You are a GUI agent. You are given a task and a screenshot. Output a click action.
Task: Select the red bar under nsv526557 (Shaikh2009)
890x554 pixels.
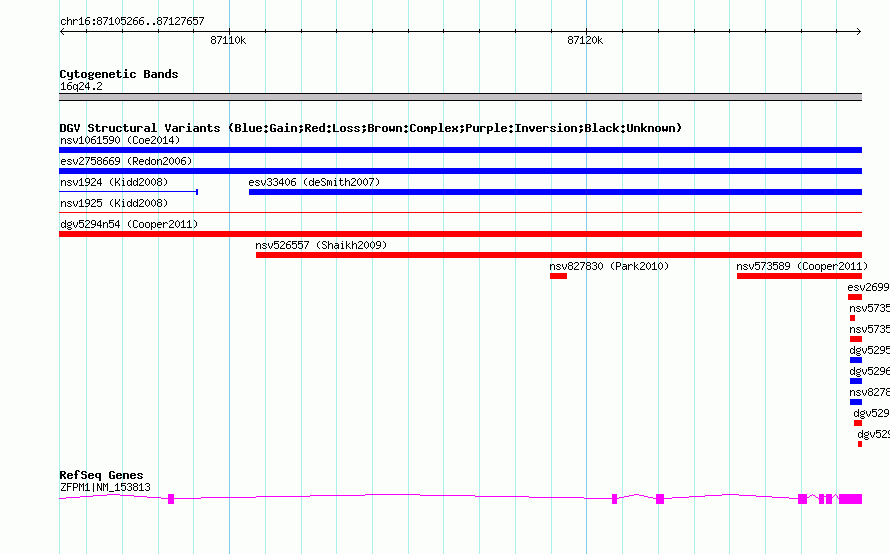[559, 255]
